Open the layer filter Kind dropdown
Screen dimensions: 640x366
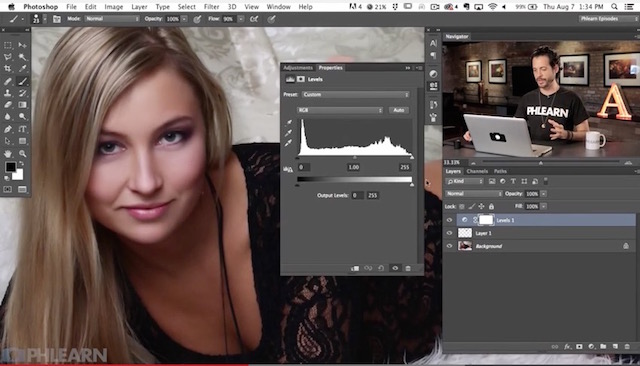pos(465,181)
